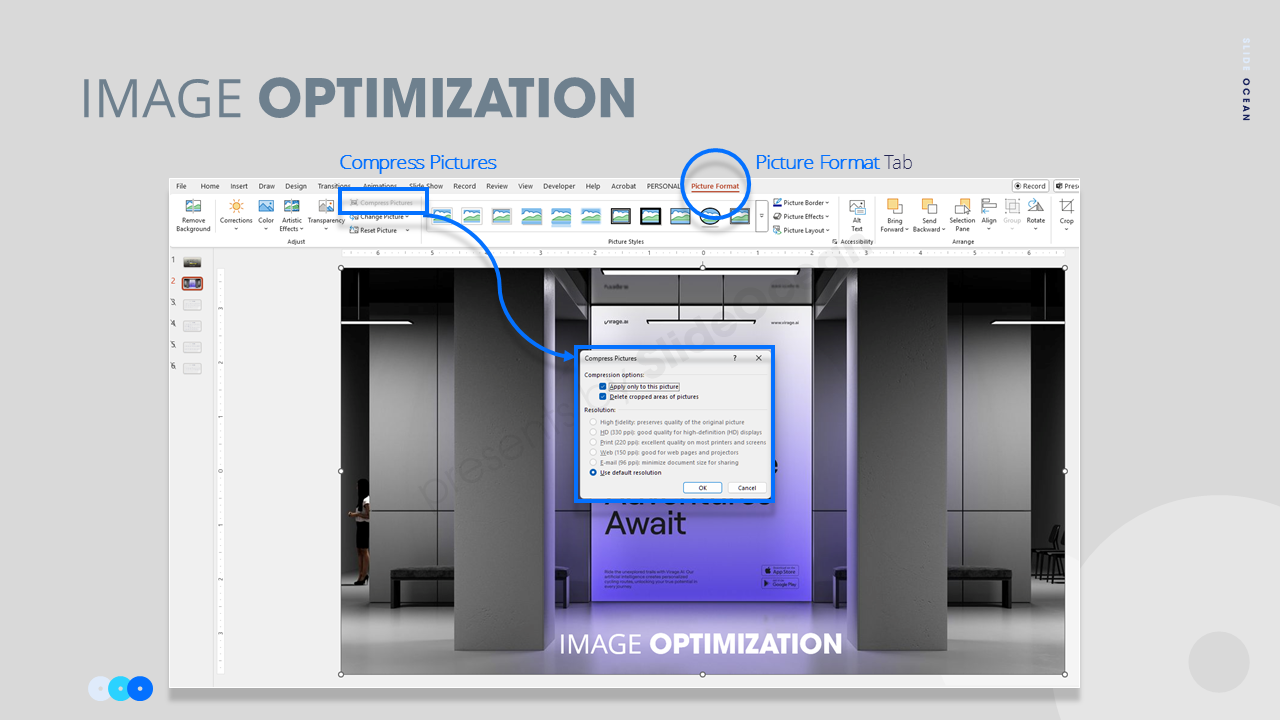Expand the Bring Forward dropdown arrow
Screen dimensions: 1280x720
[x=907, y=230]
